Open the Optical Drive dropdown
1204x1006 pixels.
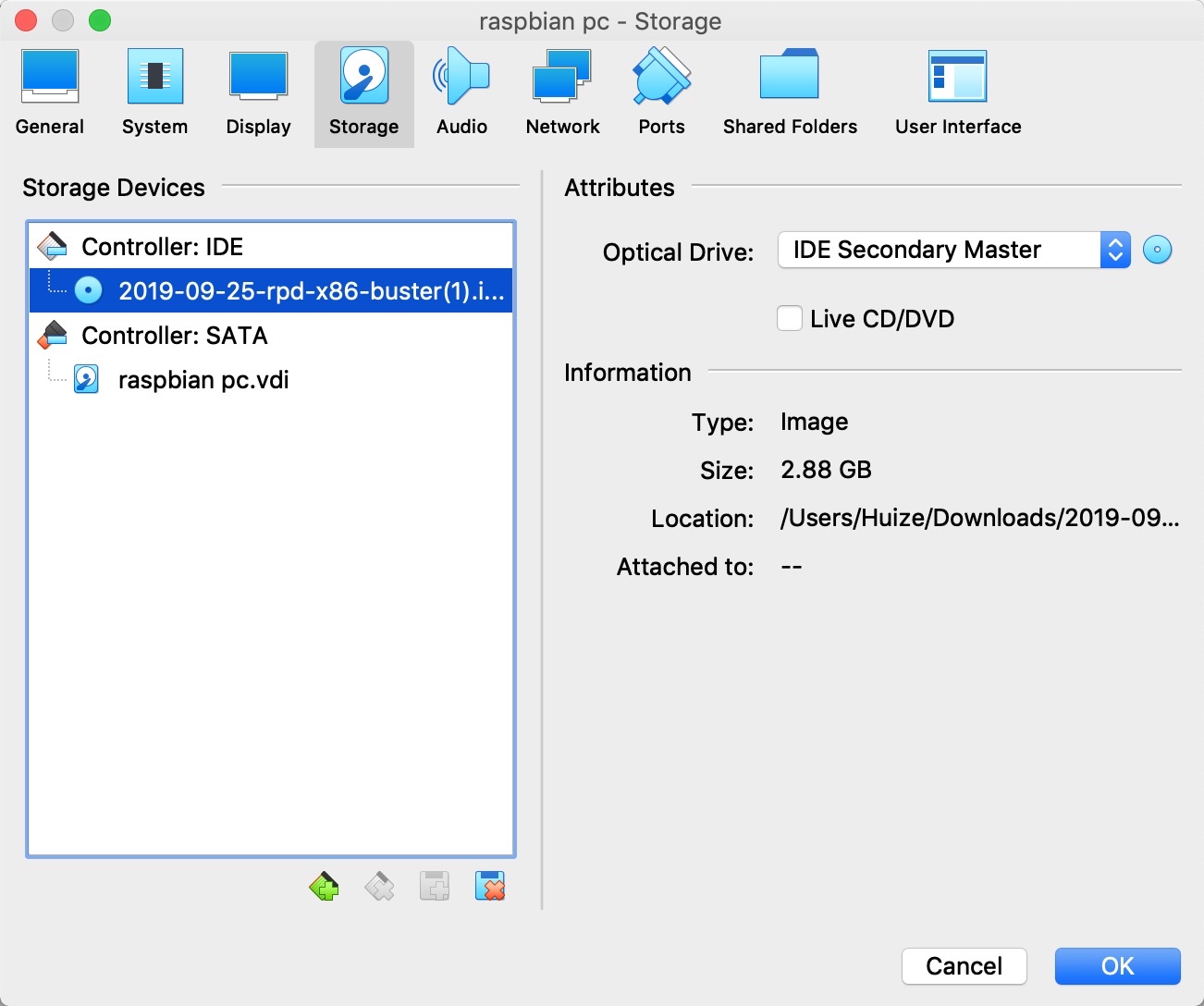point(954,250)
